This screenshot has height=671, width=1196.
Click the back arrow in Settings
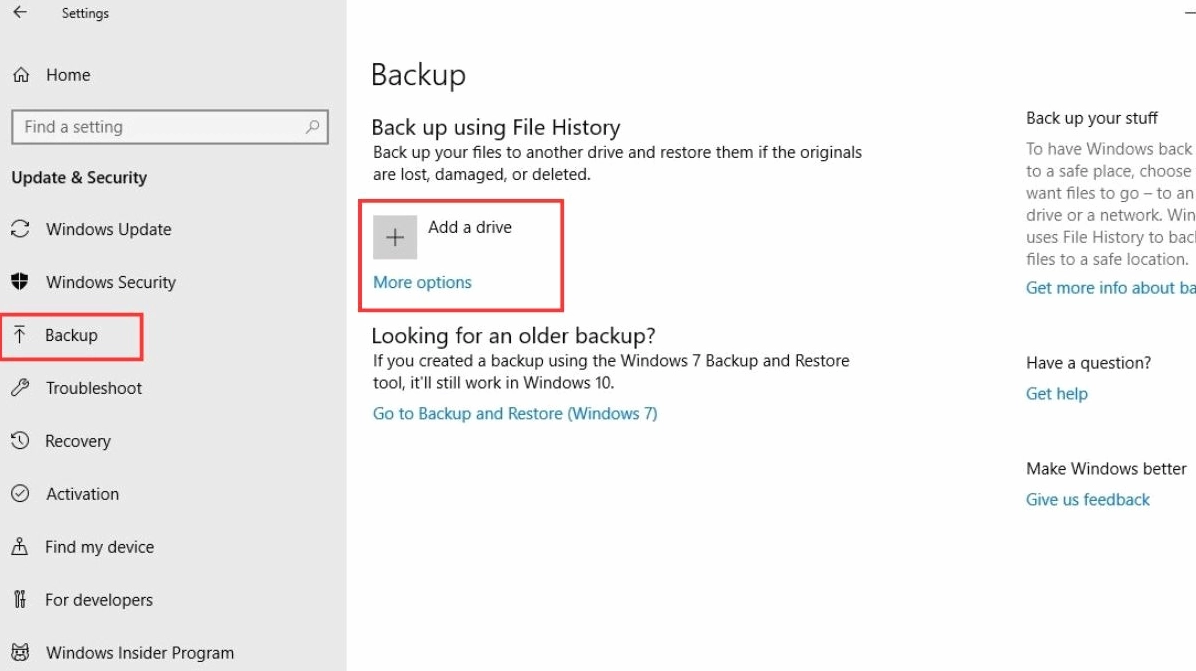(x=18, y=13)
